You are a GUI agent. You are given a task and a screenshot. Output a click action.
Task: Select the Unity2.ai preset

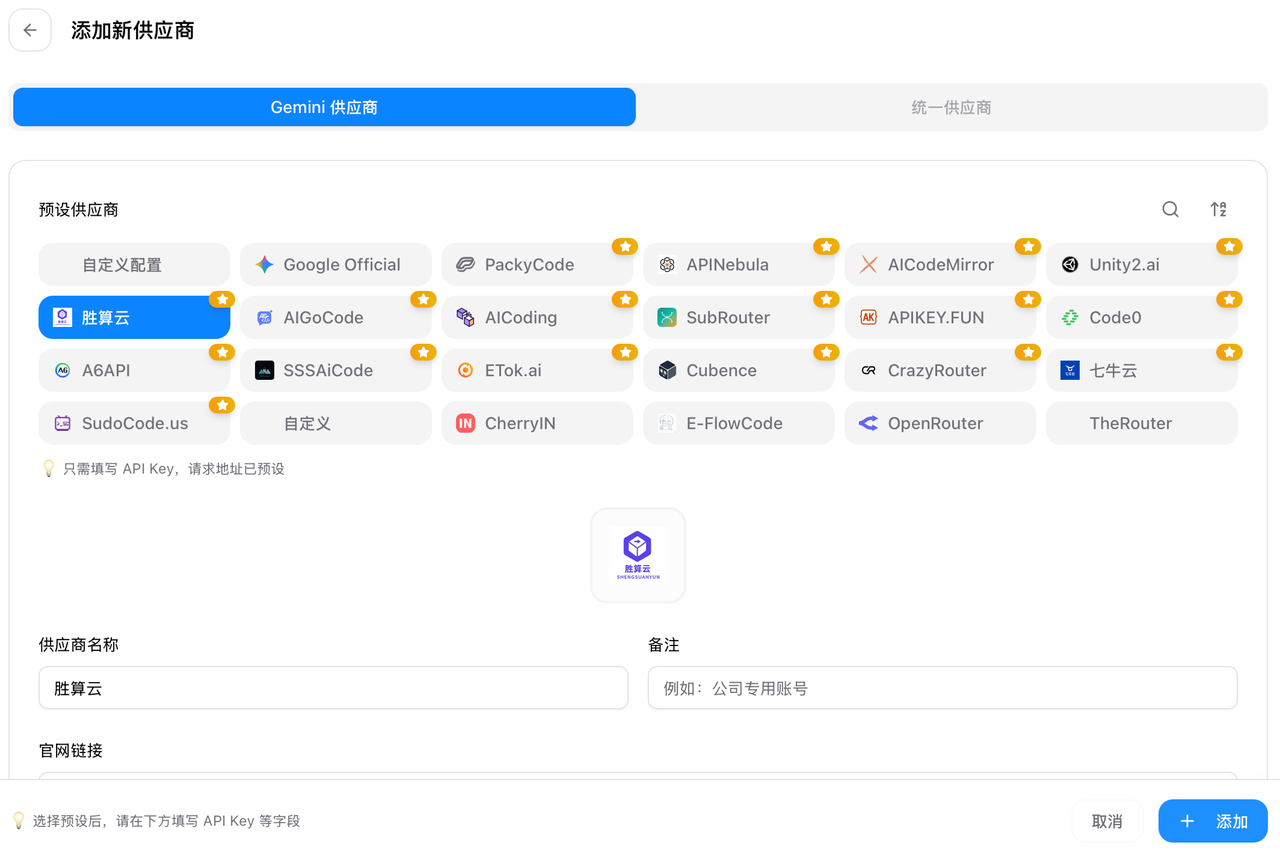pyautogui.click(x=1142, y=265)
